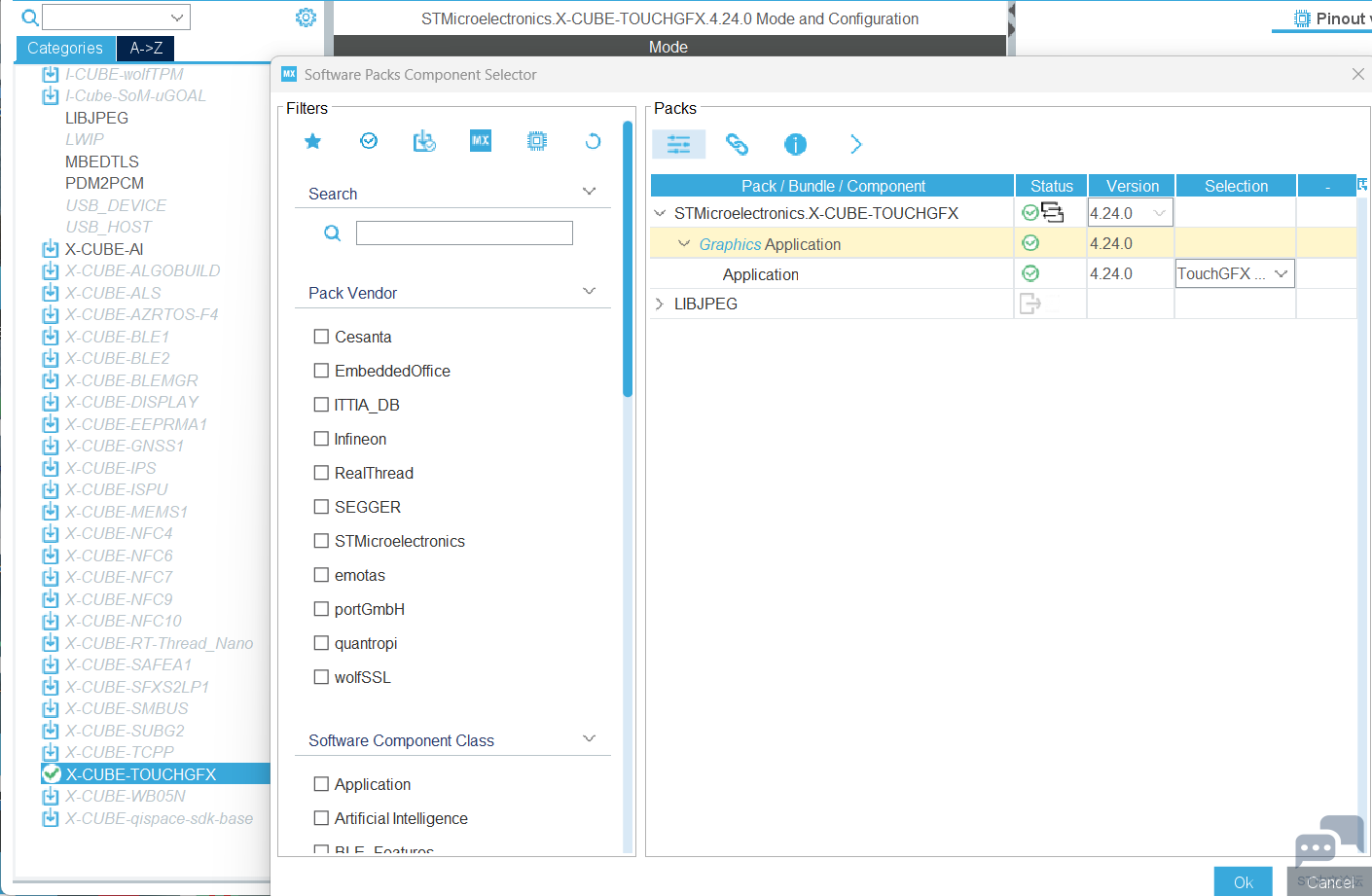The height and width of the screenshot is (896, 1372).
Task: Expand the LIBJPEG pack row
Action: pos(660,304)
